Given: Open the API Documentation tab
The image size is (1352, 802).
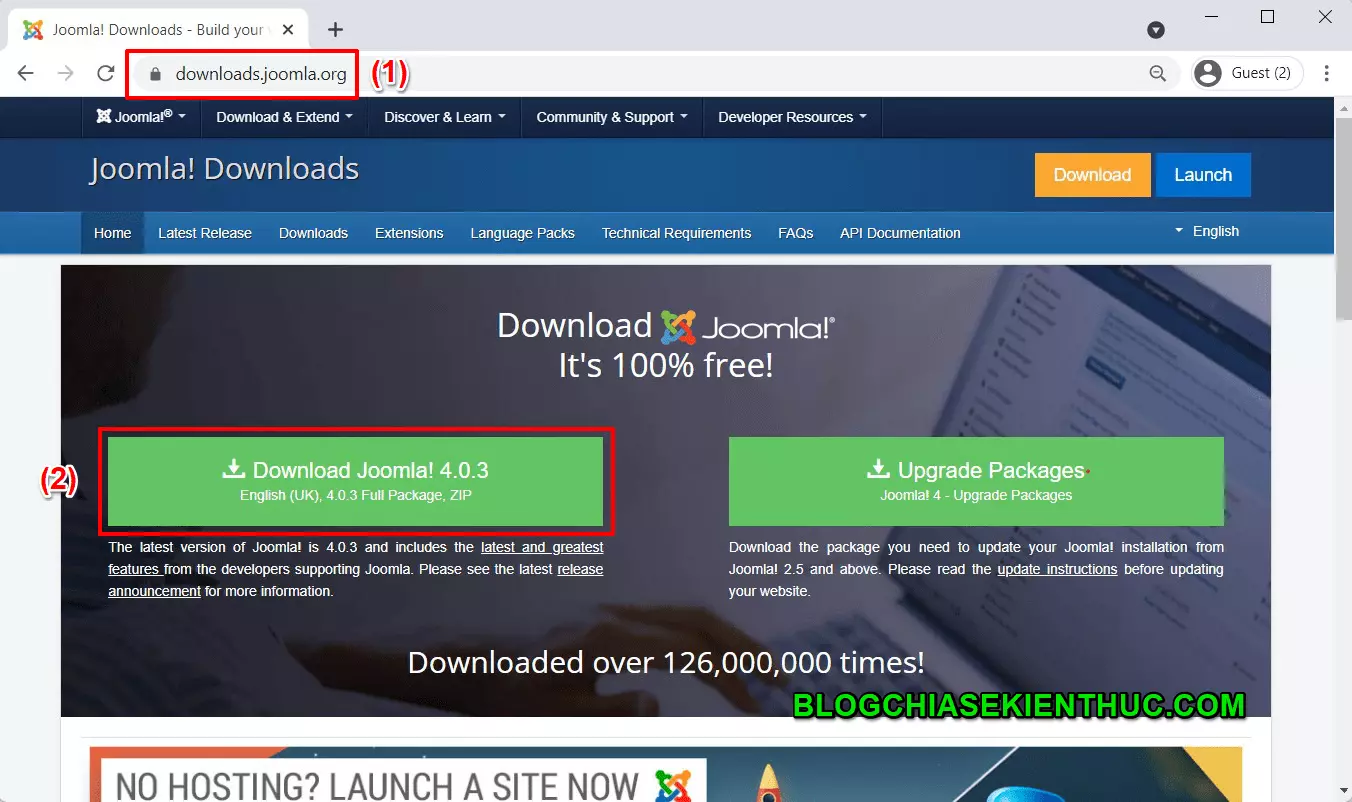Looking at the screenshot, I should [x=900, y=233].
